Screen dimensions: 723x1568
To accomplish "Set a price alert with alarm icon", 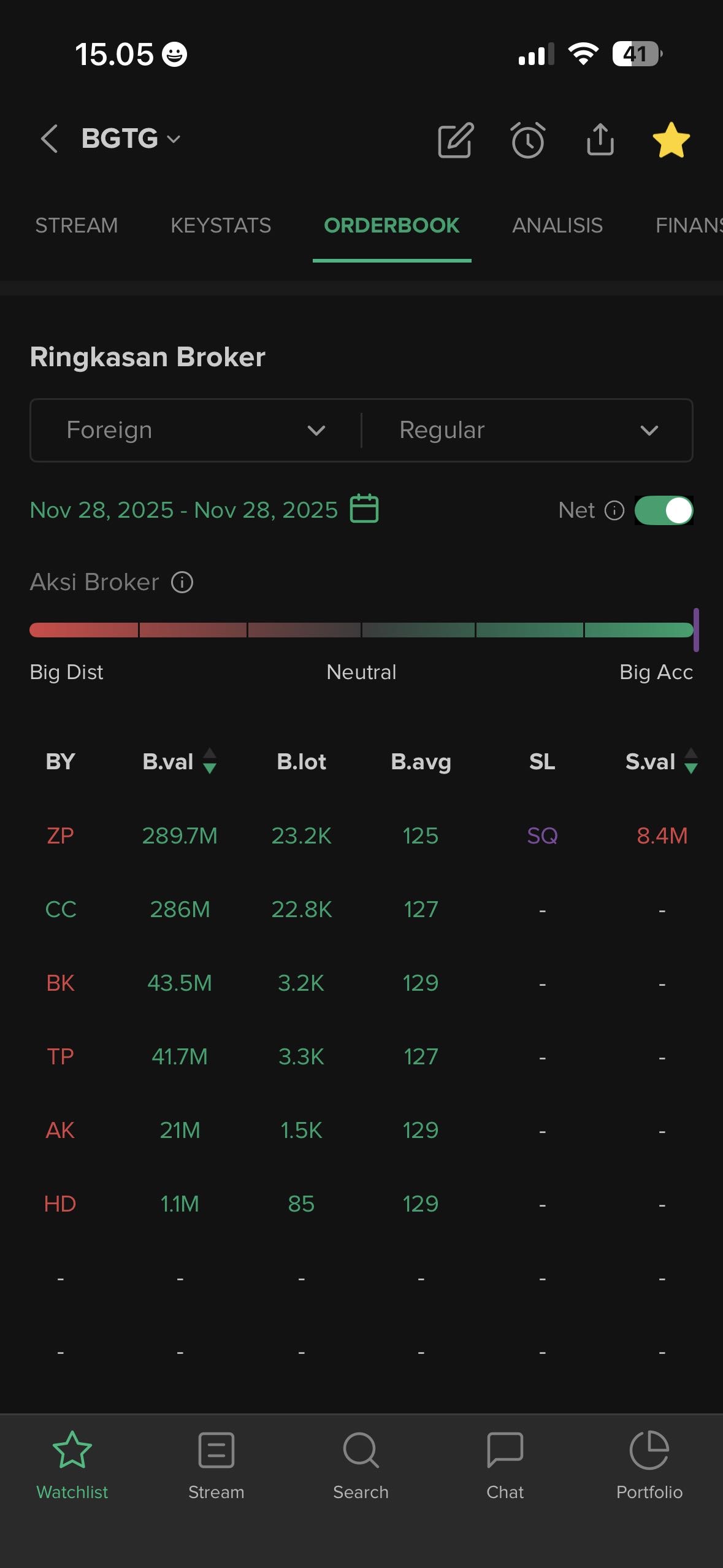I will tap(527, 140).
